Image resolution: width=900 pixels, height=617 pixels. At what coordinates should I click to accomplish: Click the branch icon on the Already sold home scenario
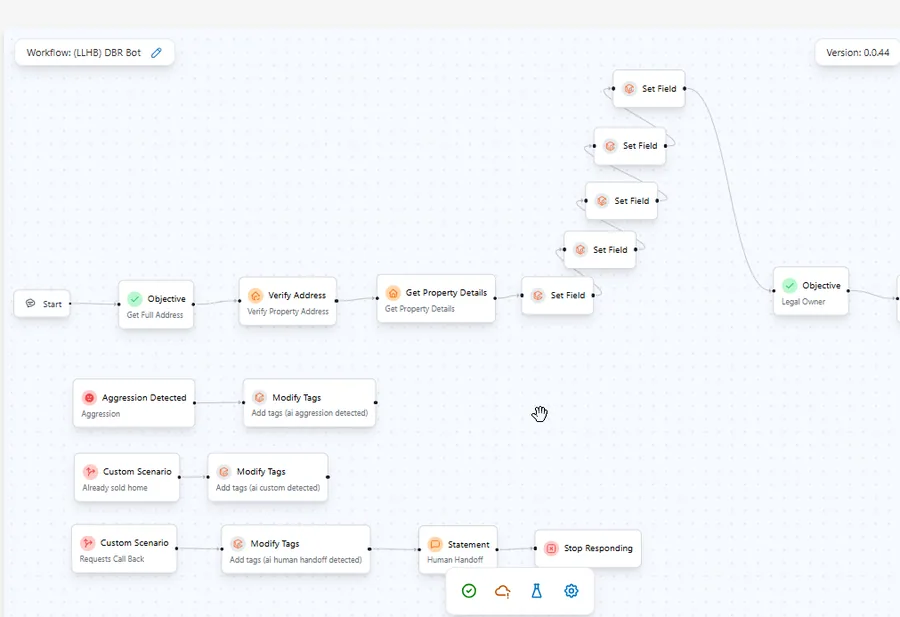90,472
